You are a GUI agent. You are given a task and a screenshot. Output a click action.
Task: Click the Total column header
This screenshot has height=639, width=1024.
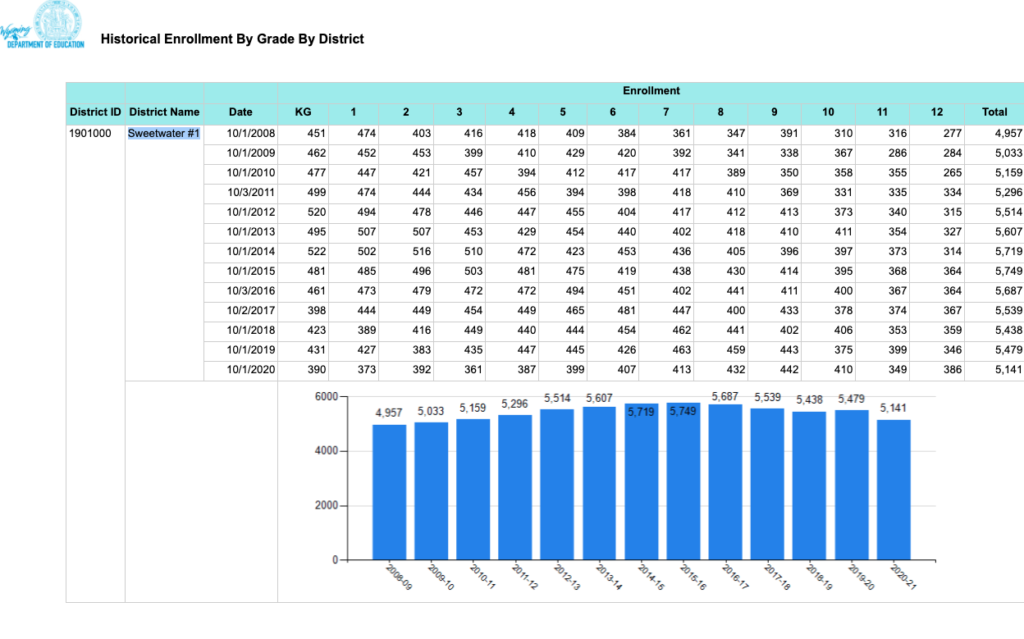tap(994, 112)
